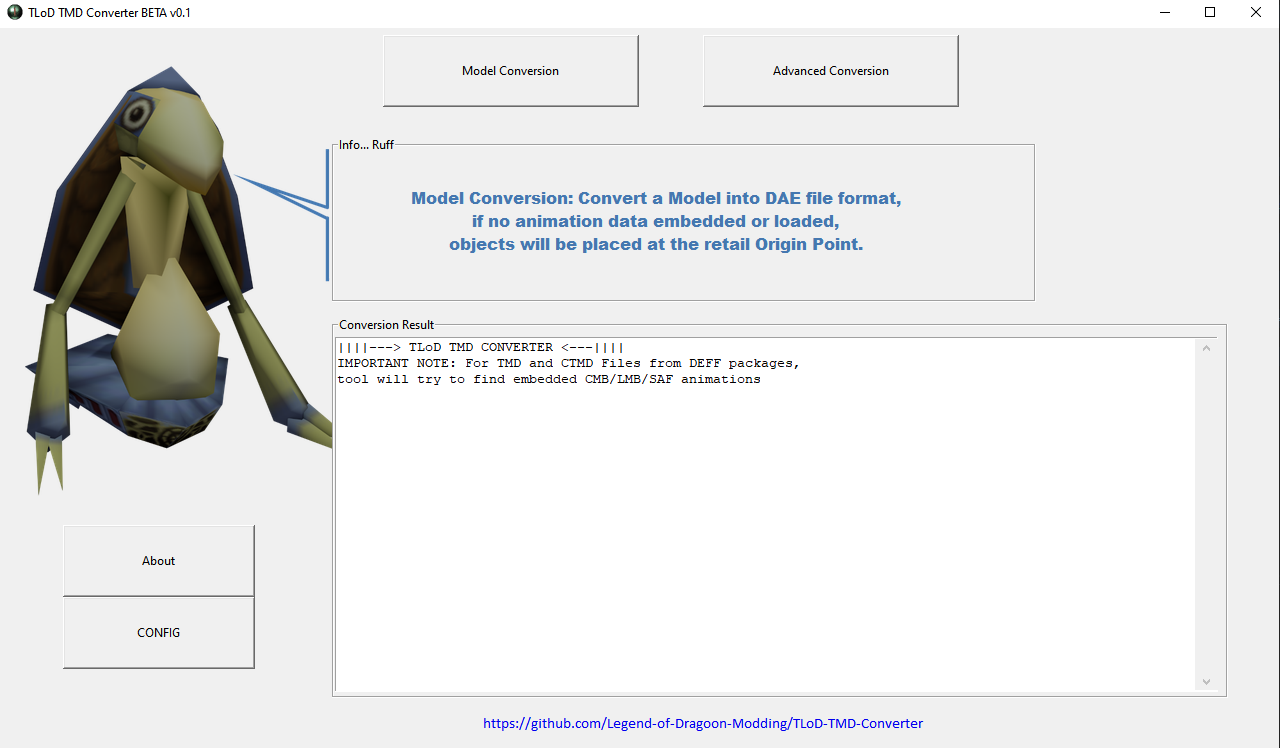Viewport: 1280px width, 748px height.
Task: Maximize the TLoD TMD Converter window
Action: [1210, 13]
